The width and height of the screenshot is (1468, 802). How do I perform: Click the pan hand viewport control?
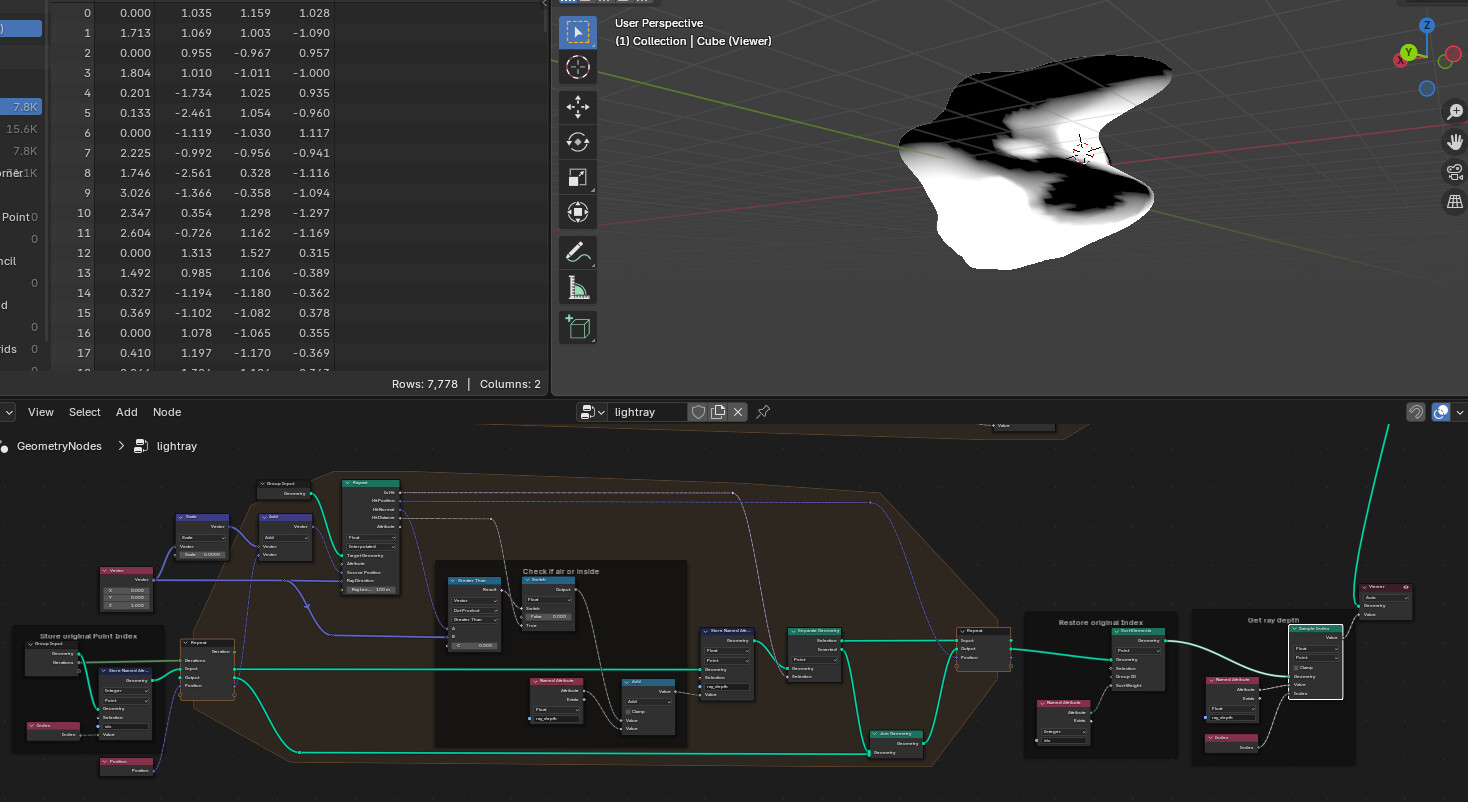1455,142
